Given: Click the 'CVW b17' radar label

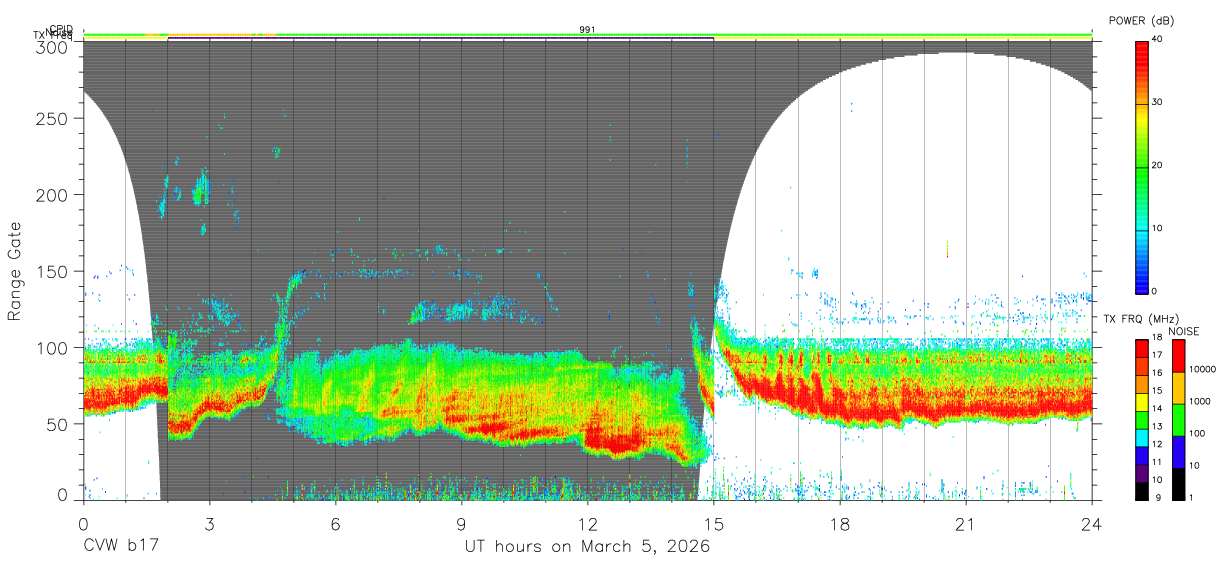Looking at the screenshot, I should [120, 547].
